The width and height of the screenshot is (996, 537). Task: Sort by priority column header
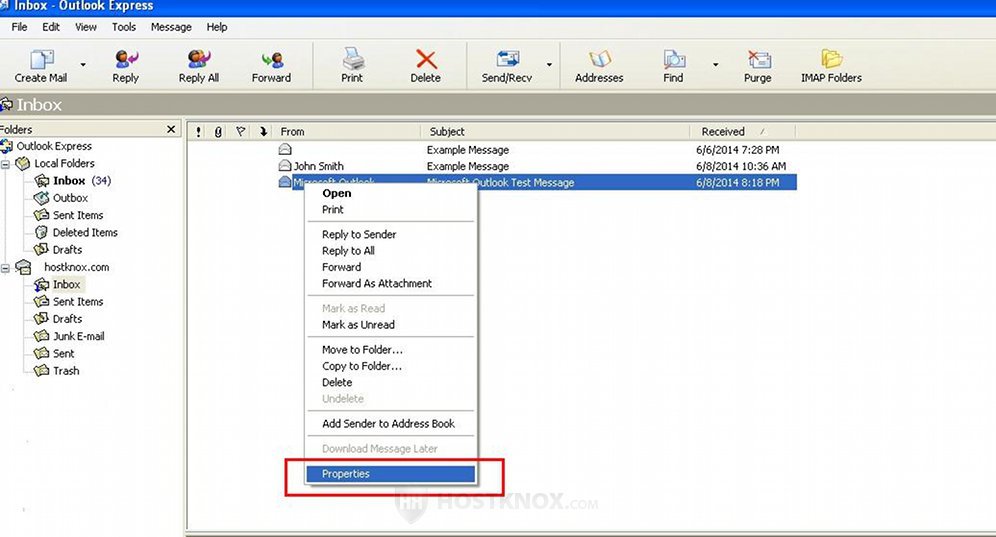click(x=199, y=132)
